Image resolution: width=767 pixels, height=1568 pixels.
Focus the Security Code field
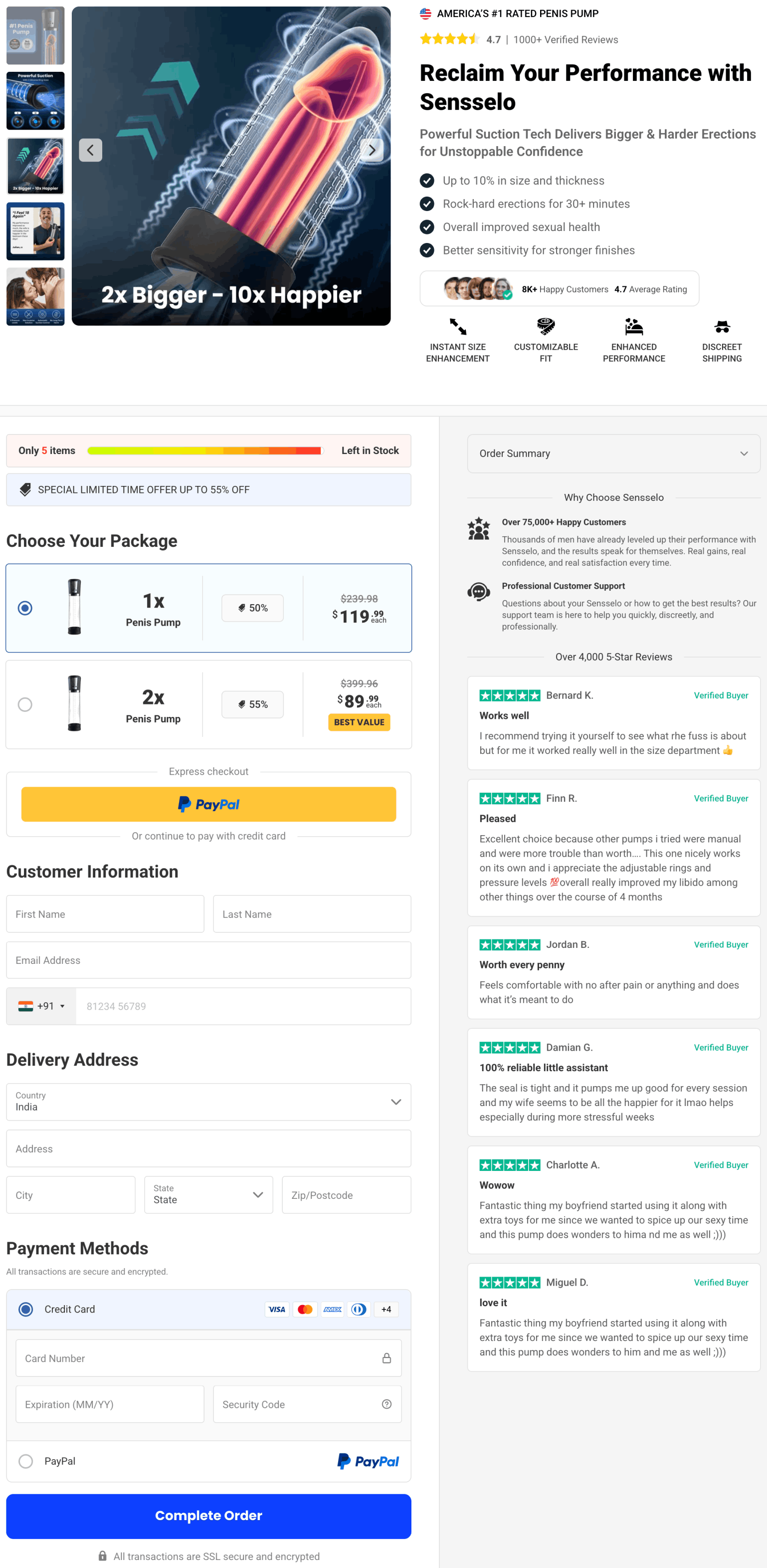[307, 1404]
